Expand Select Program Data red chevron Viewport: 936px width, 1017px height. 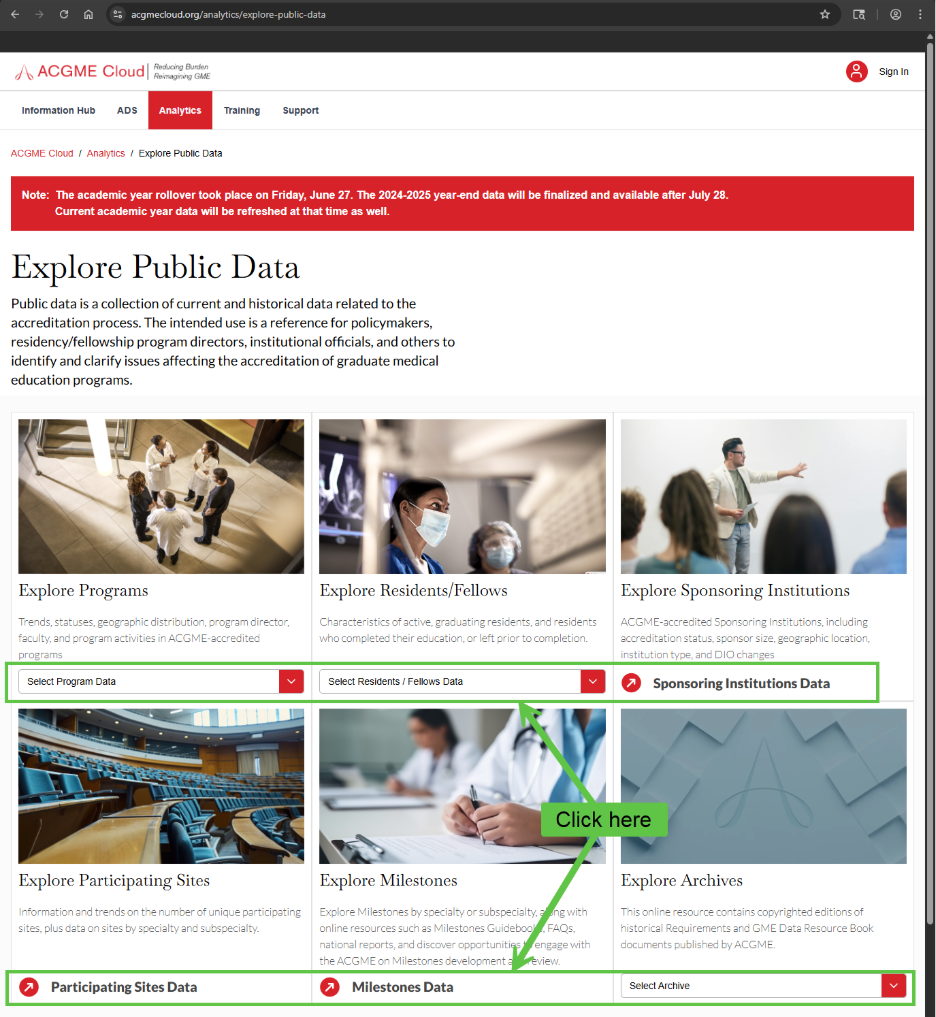(x=291, y=682)
